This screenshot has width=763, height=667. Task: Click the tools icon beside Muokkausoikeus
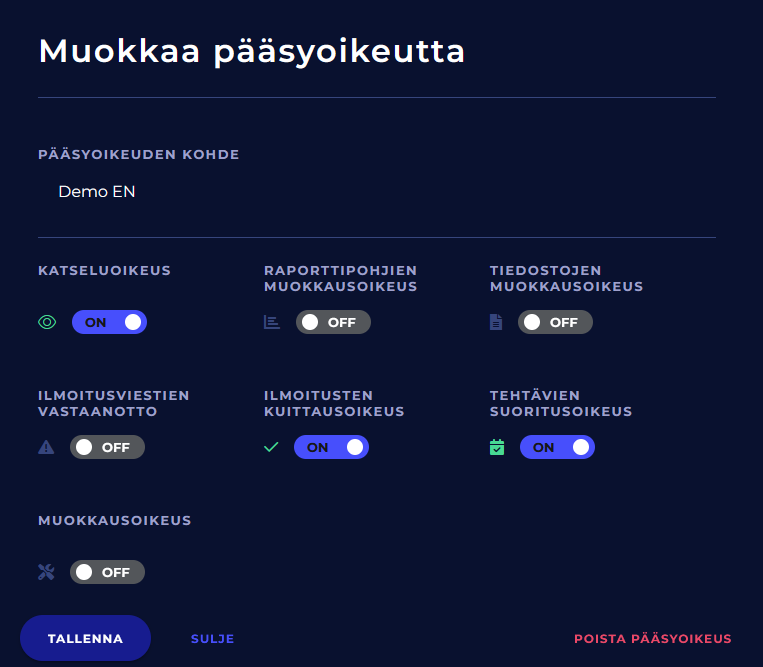pyautogui.click(x=46, y=572)
